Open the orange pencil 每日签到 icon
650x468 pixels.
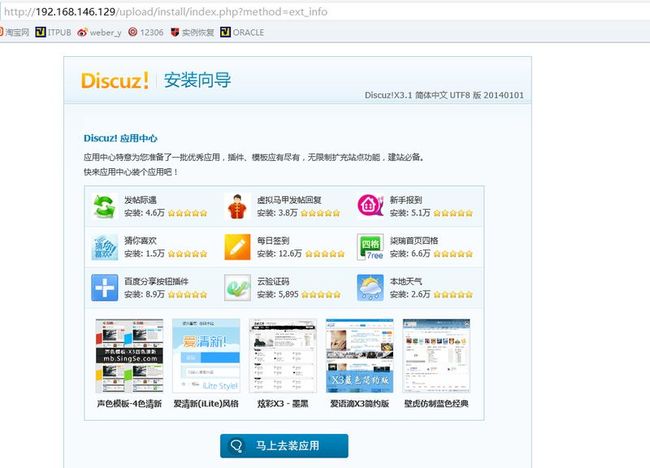click(237, 247)
